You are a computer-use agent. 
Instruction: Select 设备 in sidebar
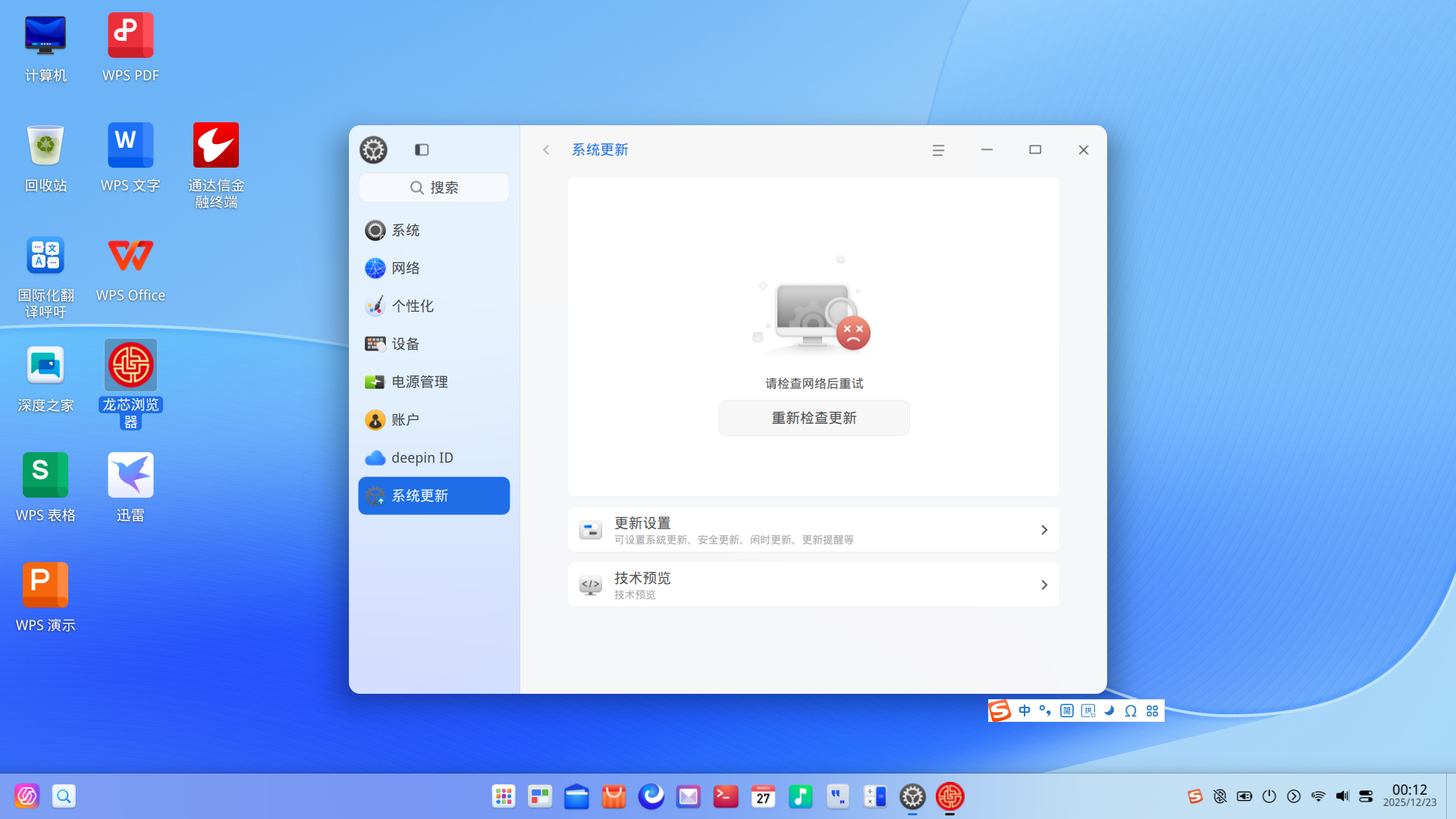coord(434,344)
